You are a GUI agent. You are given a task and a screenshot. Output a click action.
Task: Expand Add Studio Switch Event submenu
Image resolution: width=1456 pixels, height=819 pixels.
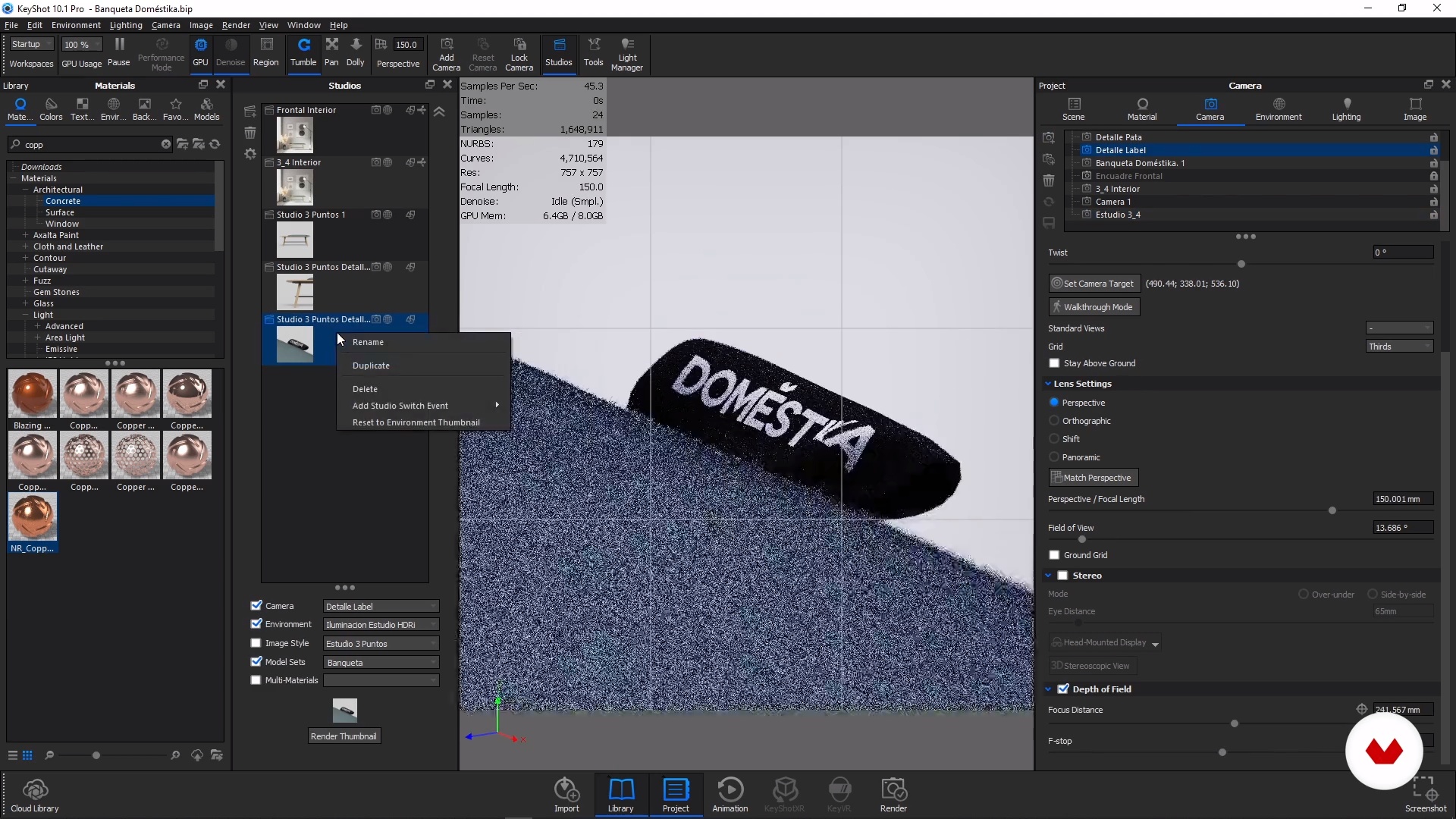click(x=423, y=406)
